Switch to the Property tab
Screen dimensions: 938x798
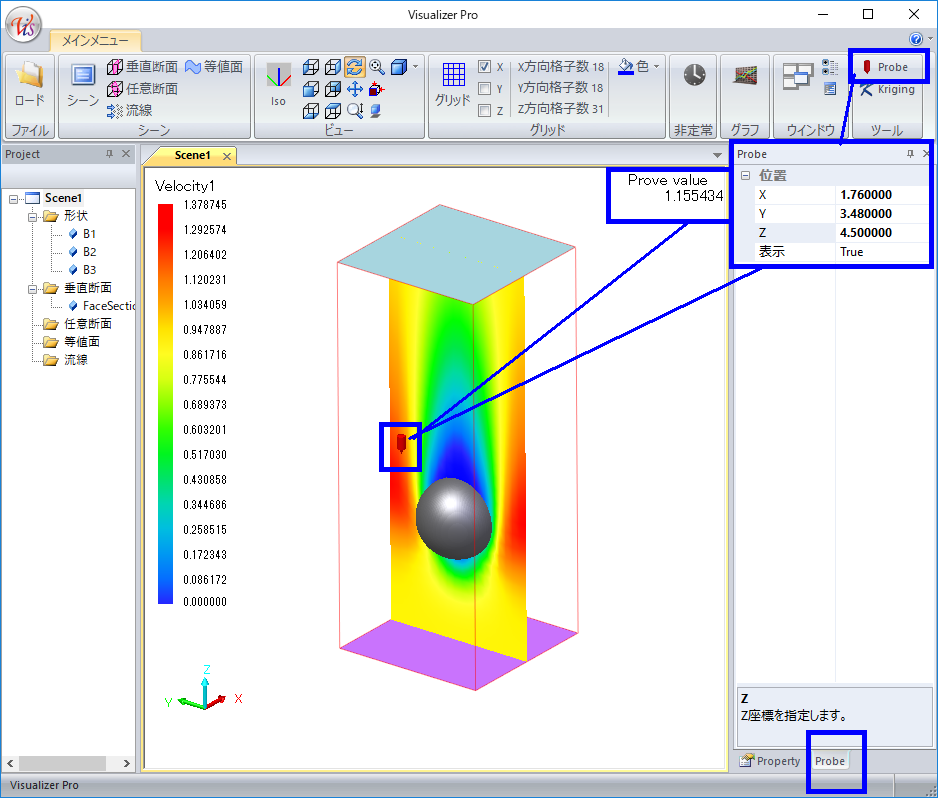[770, 761]
